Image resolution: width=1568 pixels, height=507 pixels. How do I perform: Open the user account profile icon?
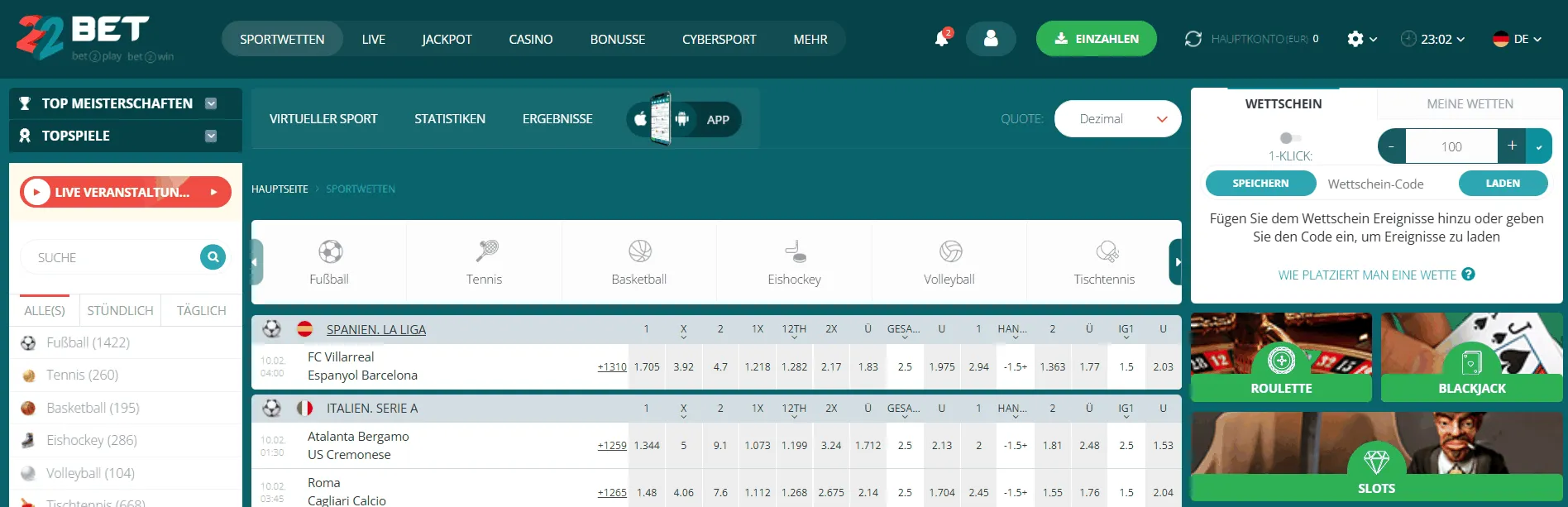pyautogui.click(x=991, y=39)
